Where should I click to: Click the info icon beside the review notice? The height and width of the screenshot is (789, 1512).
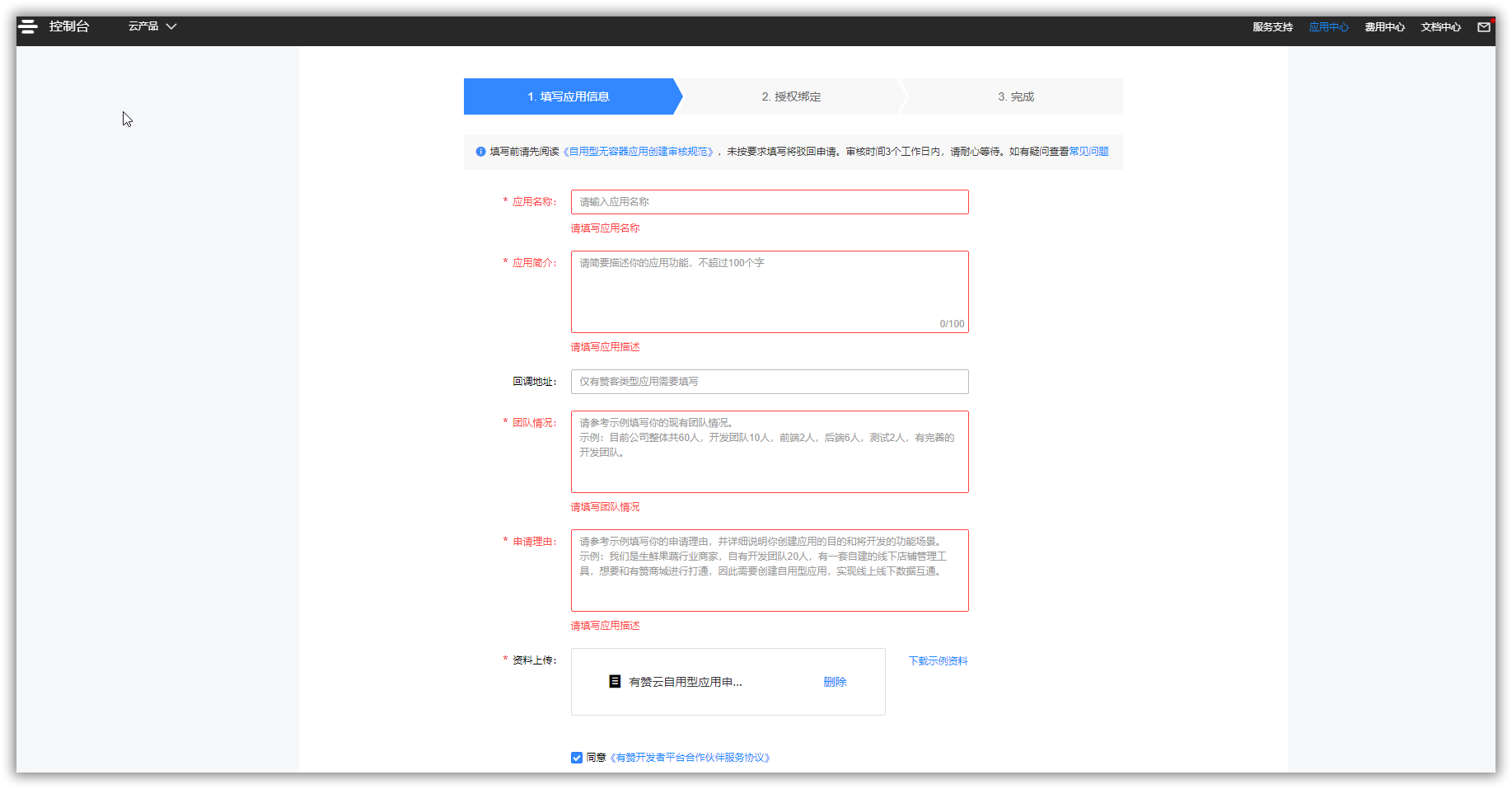point(480,152)
